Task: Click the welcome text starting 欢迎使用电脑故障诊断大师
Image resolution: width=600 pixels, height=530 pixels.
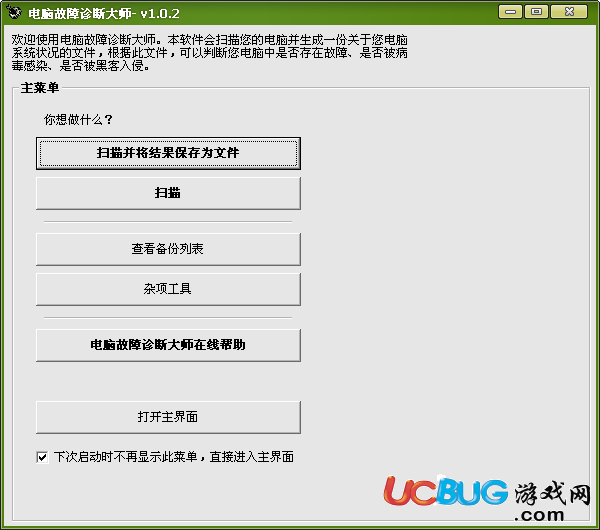Action: [x=209, y=53]
